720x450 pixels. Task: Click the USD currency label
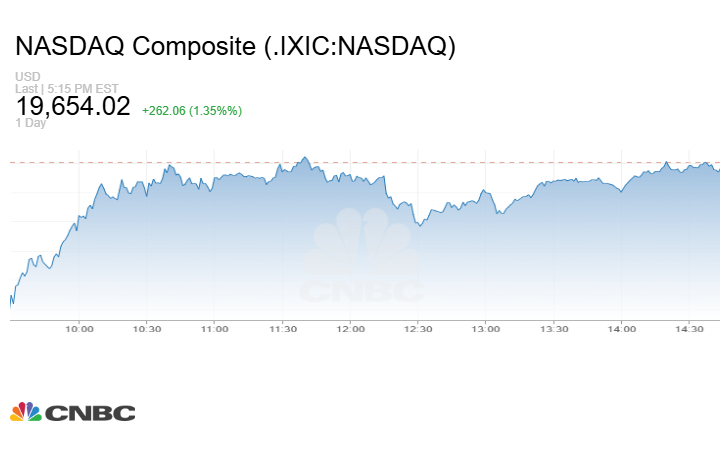coord(28,76)
